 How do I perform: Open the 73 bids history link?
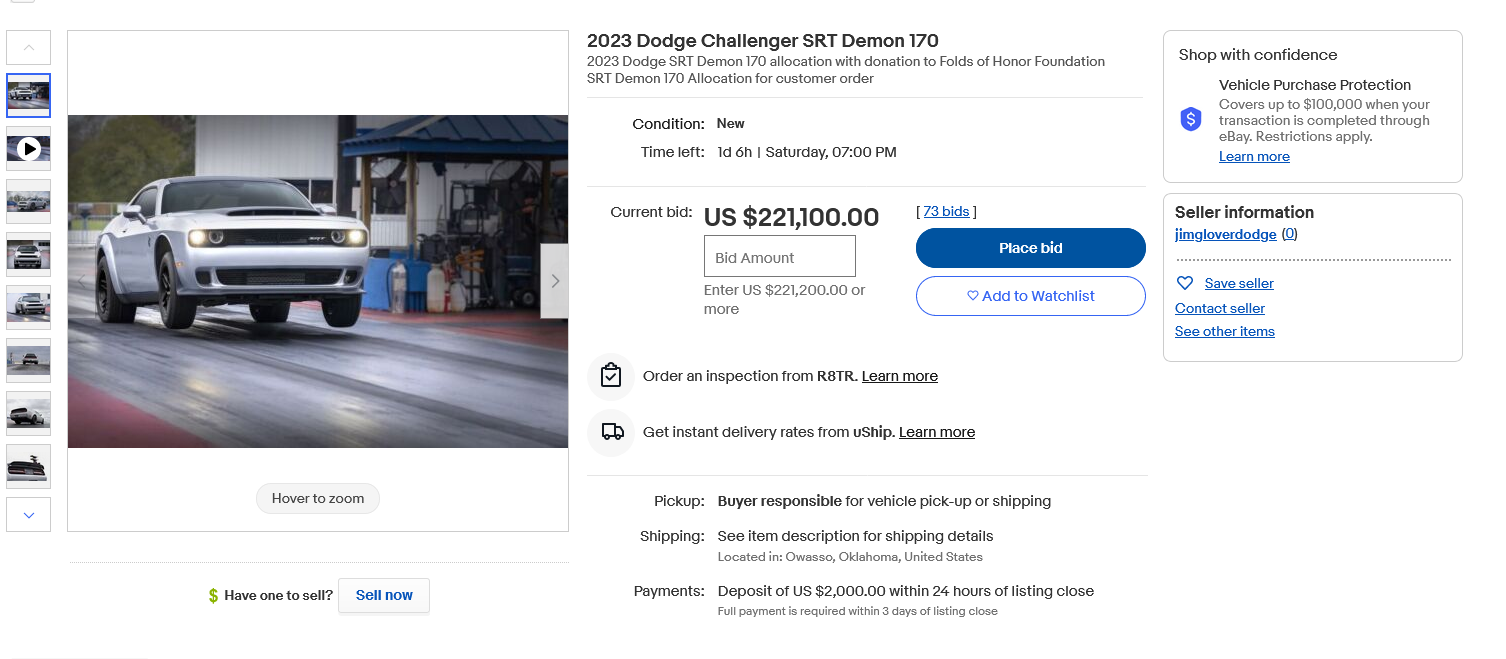pyautogui.click(x=946, y=211)
